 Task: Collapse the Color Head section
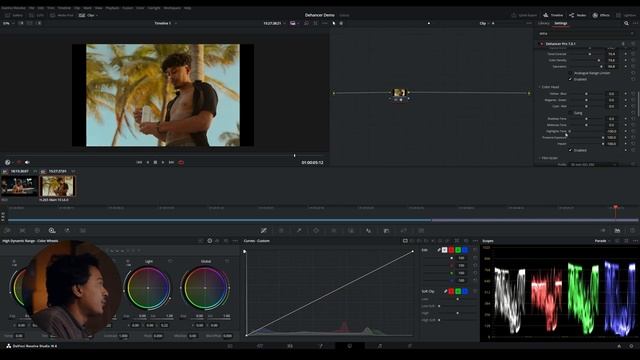pos(540,87)
